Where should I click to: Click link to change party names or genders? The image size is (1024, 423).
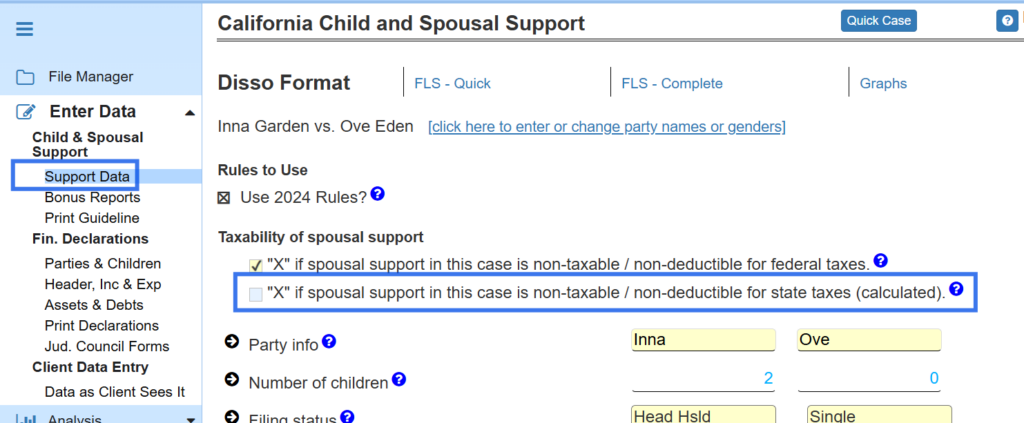point(606,127)
